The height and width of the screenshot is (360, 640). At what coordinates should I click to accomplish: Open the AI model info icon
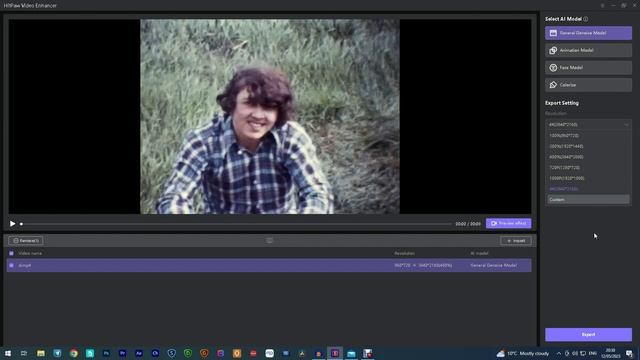[586, 19]
